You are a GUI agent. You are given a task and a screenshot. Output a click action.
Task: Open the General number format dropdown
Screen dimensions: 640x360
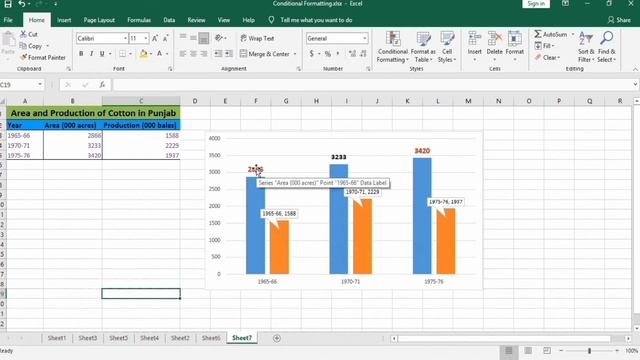point(364,38)
